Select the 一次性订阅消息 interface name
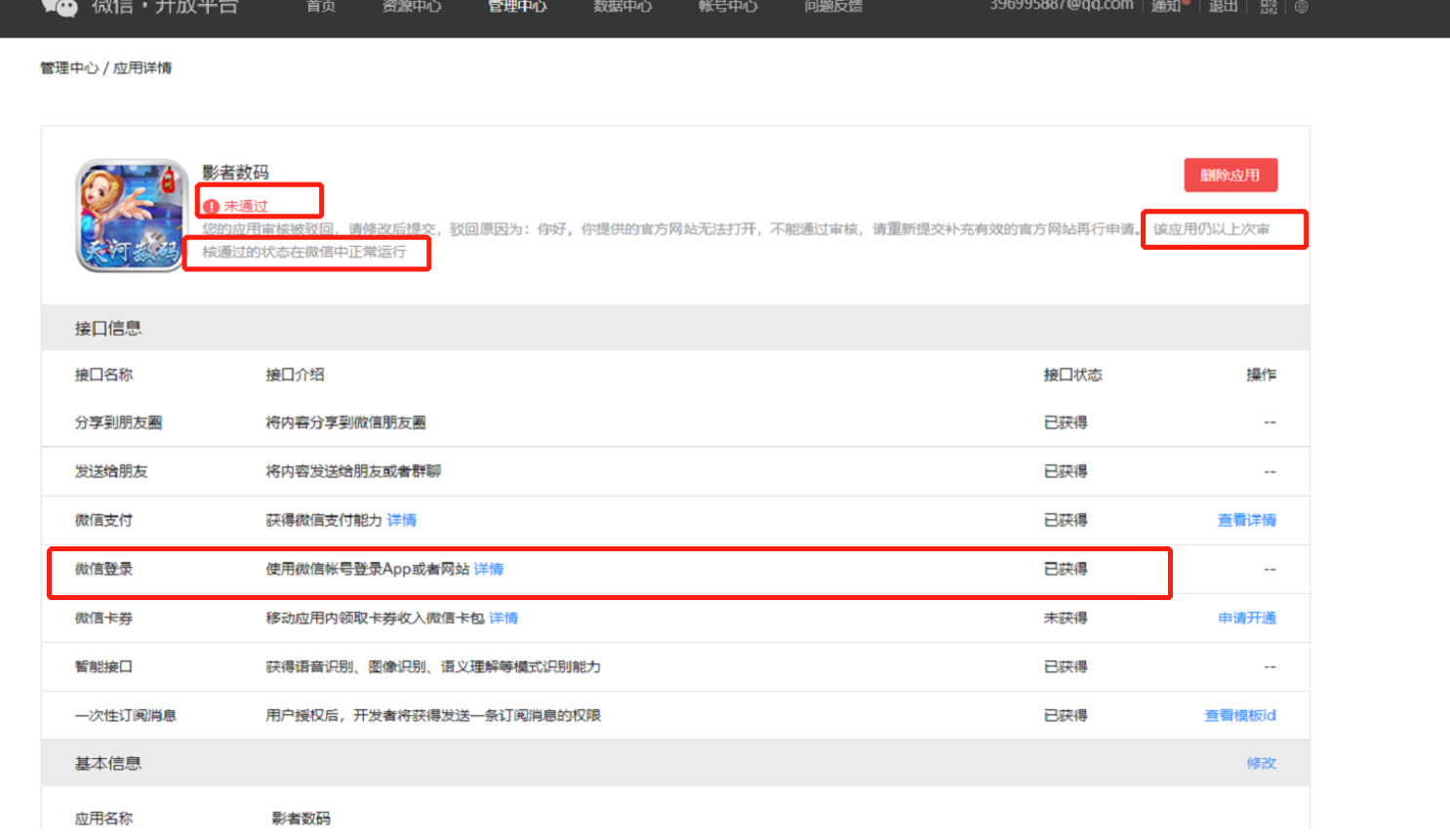Image resolution: width=1450 pixels, height=840 pixels. [126, 715]
